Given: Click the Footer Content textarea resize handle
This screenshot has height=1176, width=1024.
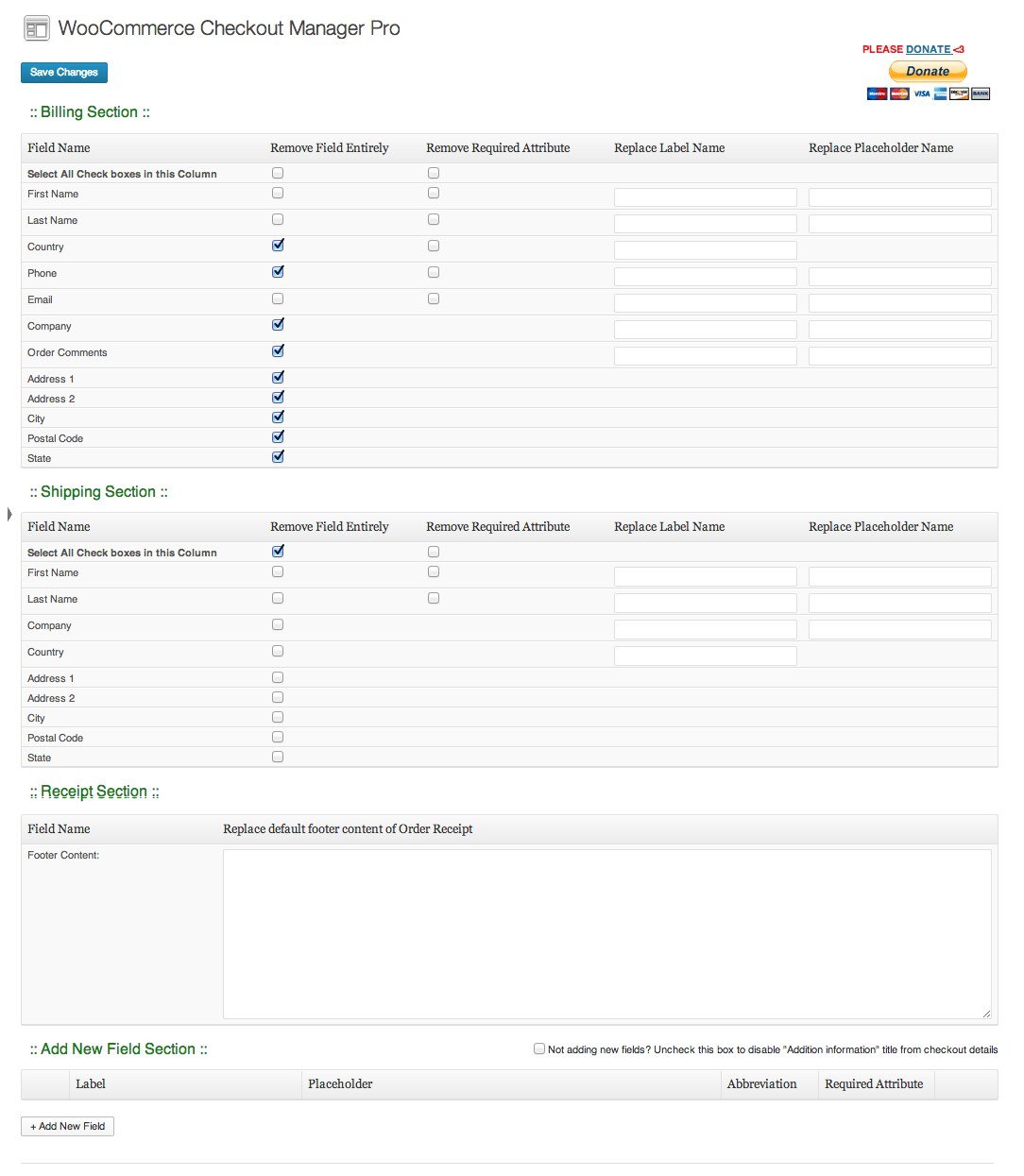Looking at the screenshot, I should coord(986,1014).
